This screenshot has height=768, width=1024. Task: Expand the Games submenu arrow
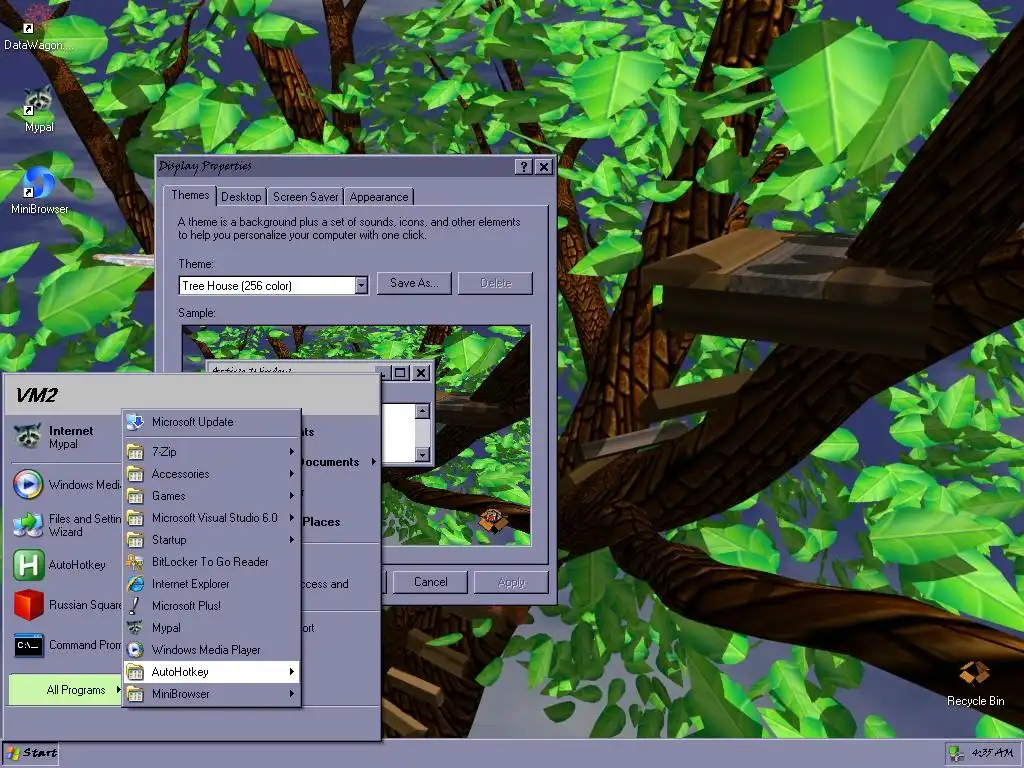[x=292, y=496]
